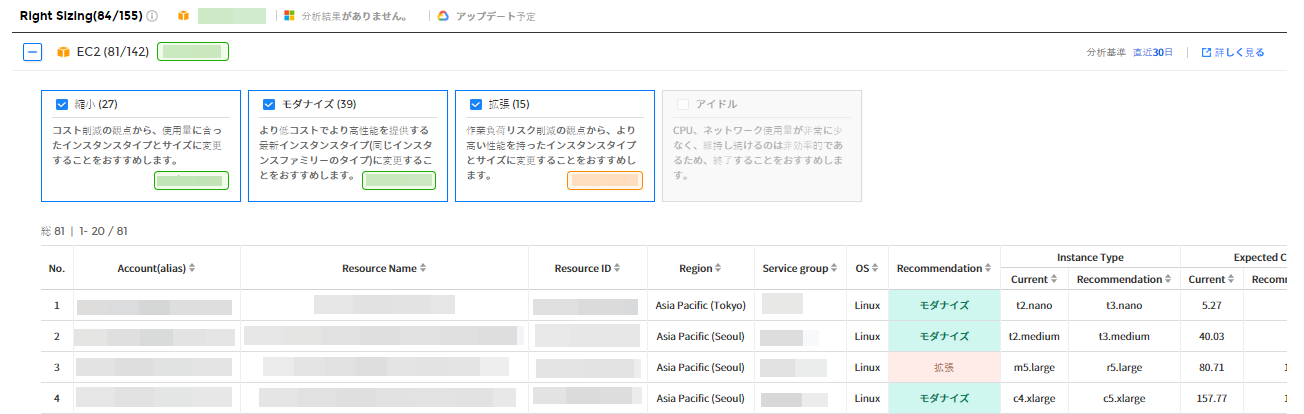Click the info icon beside Right Sizing title
The height and width of the screenshot is (414, 1304).
coord(152,16)
